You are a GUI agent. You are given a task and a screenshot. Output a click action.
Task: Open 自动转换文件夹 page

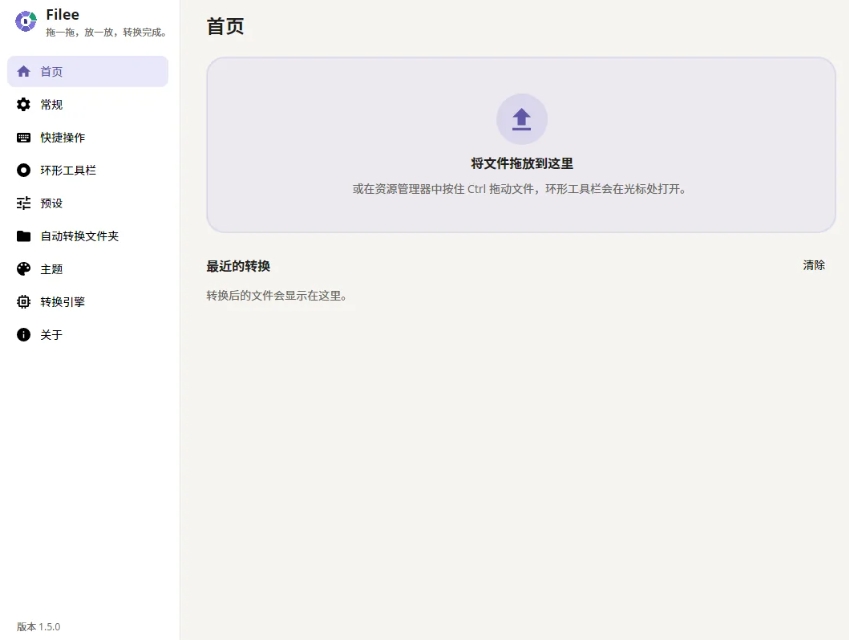[x=88, y=236]
